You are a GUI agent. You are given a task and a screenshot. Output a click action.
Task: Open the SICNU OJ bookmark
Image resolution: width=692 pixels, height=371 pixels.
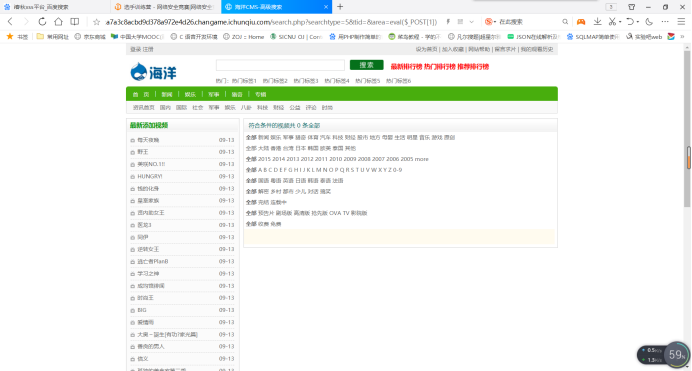(296, 37)
